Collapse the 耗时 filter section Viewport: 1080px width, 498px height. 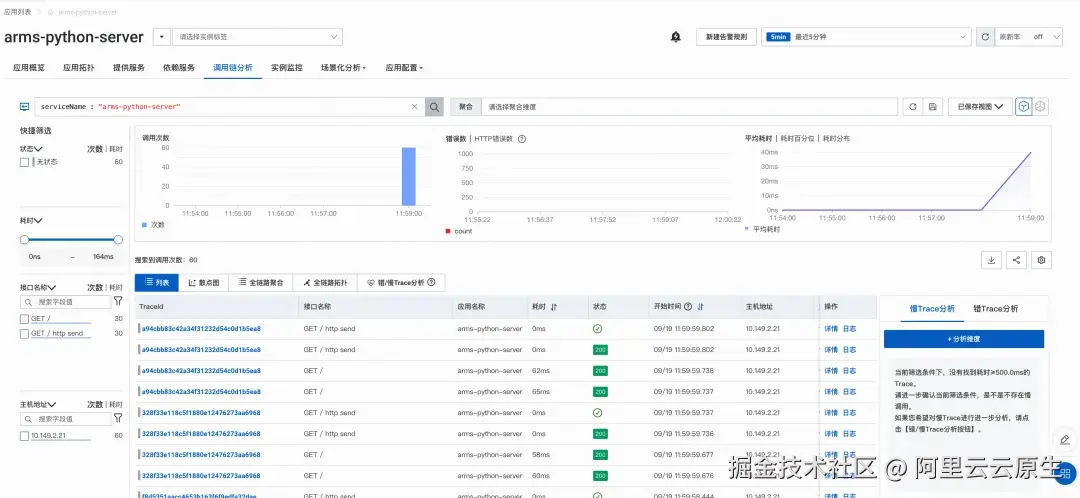pyautogui.click(x=32, y=221)
